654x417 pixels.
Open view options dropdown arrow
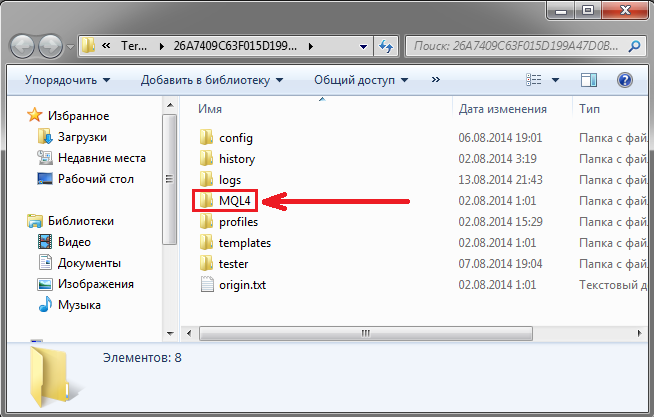click(556, 80)
